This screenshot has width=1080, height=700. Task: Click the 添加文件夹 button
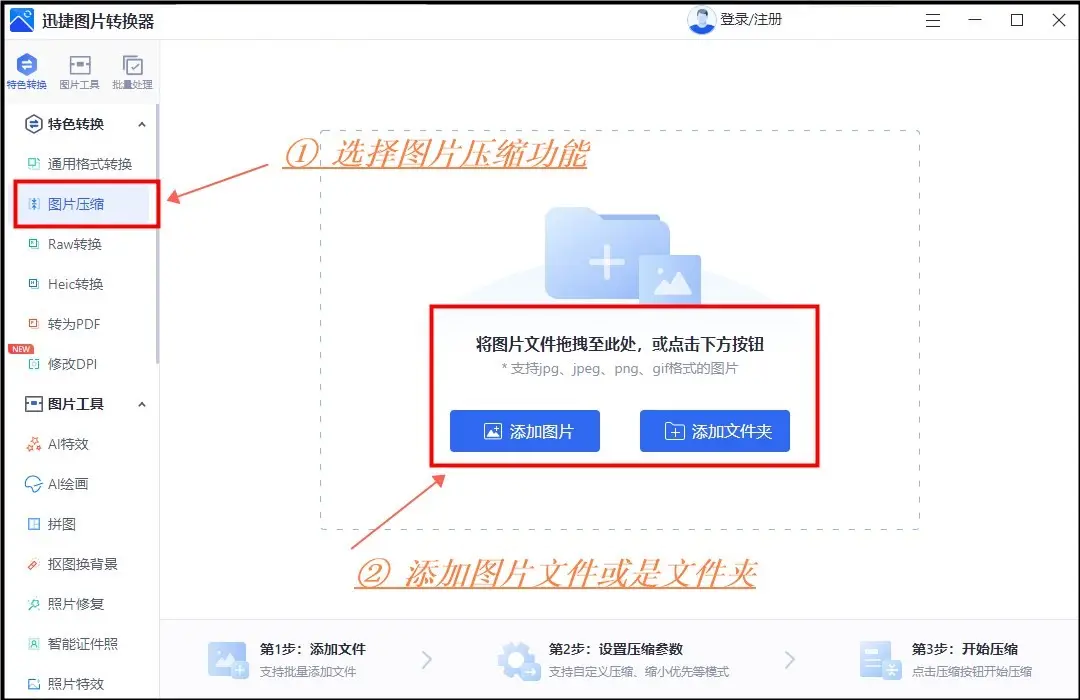click(x=715, y=431)
